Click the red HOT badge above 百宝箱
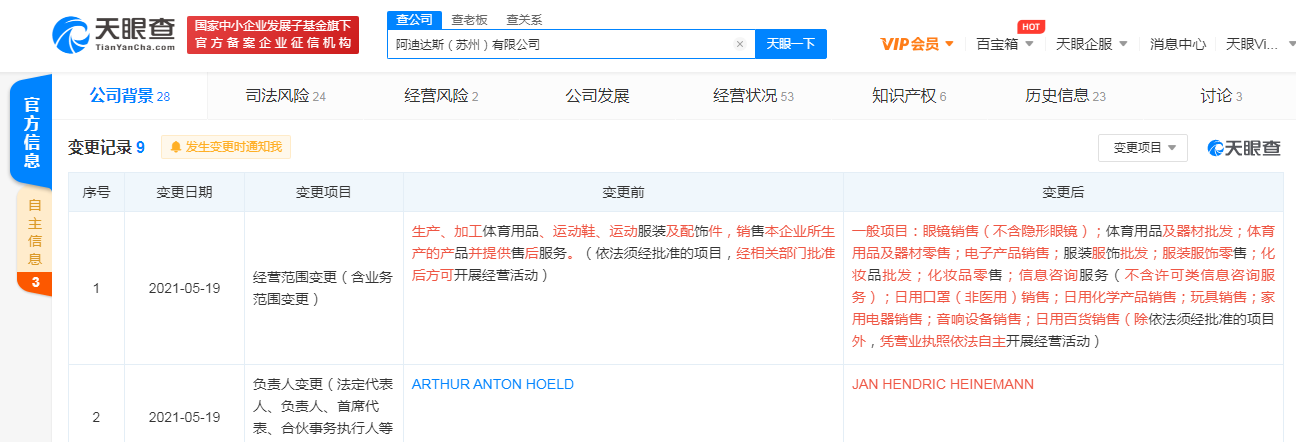This screenshot has width=1296, height=442. tap(1031, 27)
